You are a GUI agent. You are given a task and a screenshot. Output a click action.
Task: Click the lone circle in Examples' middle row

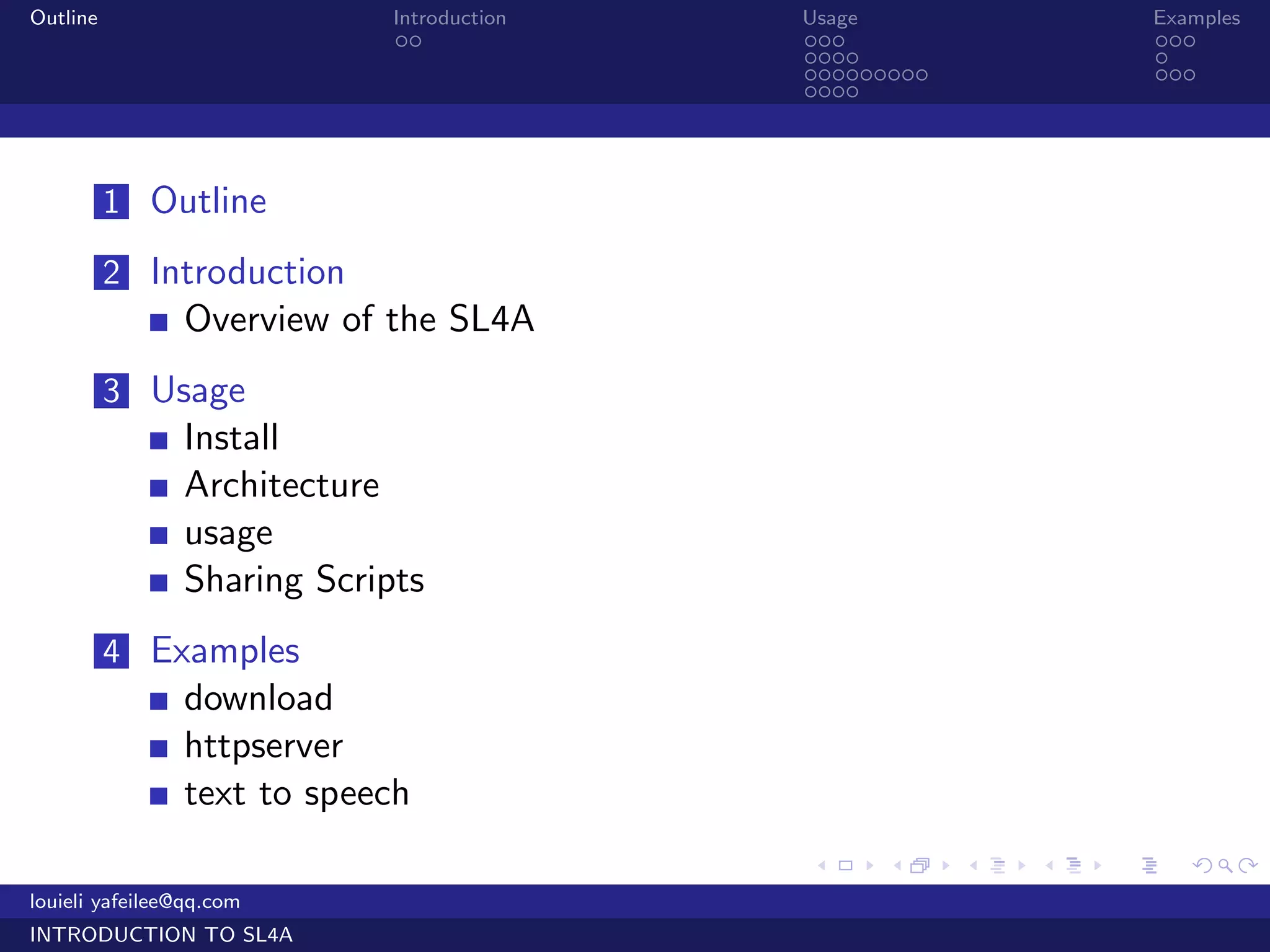(1161, 58)
